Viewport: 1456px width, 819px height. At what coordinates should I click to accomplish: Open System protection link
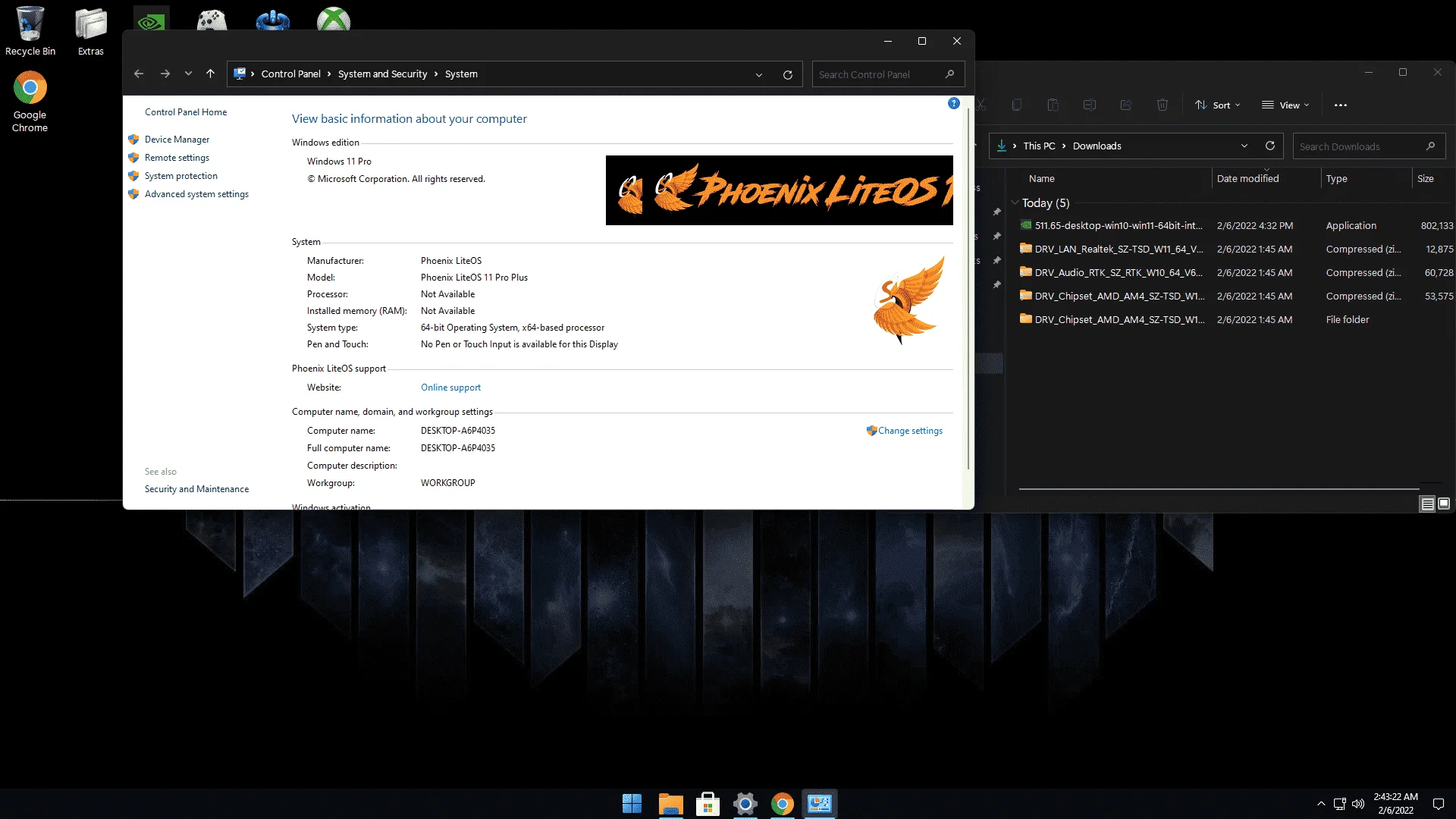180,176
